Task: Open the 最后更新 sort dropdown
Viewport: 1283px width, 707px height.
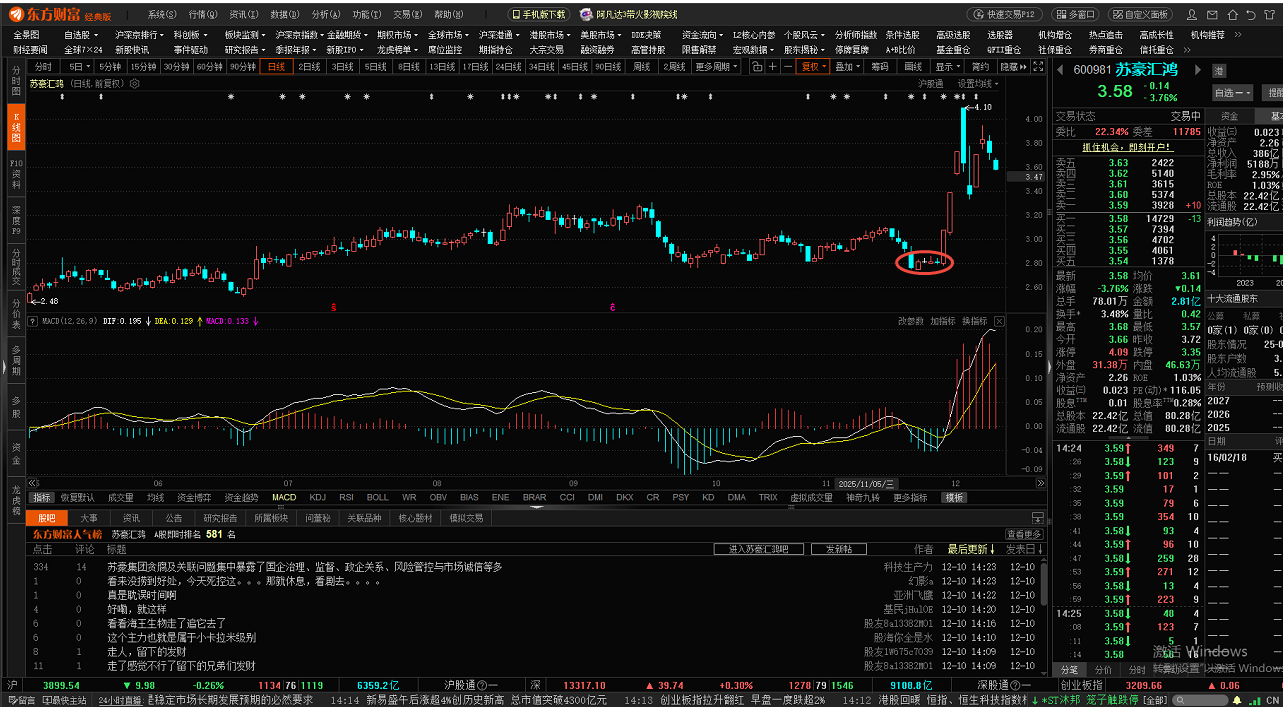Action: (x=972, y=549)
